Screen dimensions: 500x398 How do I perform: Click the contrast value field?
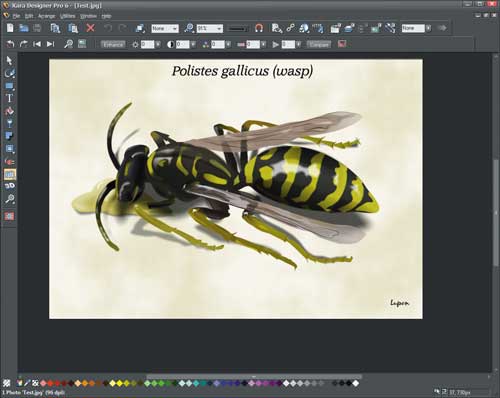pos(183,44)
